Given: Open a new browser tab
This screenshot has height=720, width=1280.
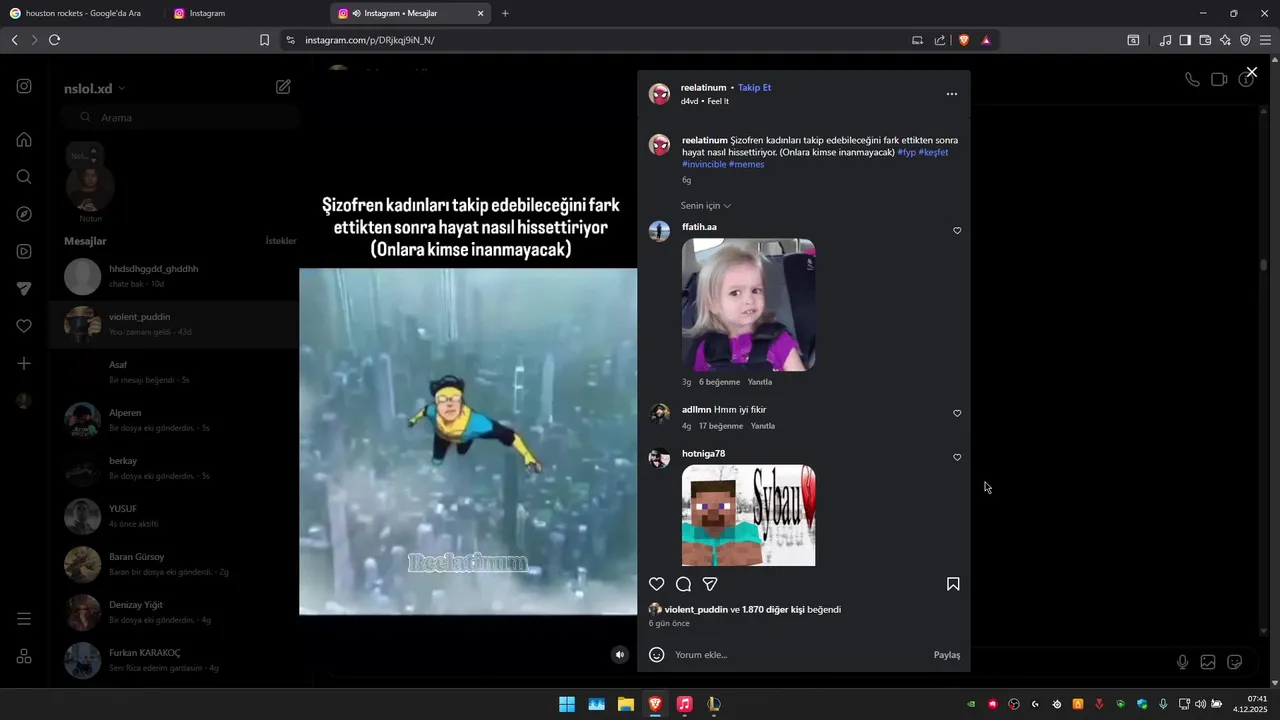Looking at the screenshot, I should (x=505, y=14).
